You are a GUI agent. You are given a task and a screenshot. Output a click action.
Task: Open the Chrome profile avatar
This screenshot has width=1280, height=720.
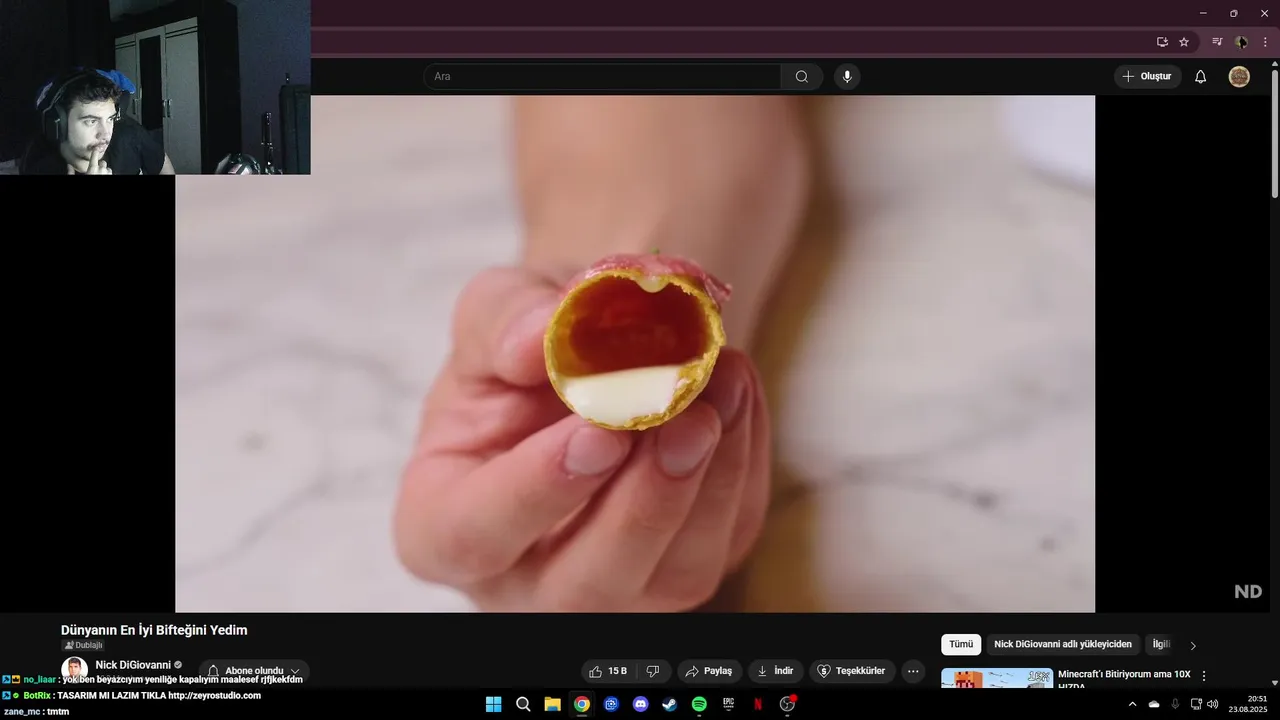[x=1241, y=42]
